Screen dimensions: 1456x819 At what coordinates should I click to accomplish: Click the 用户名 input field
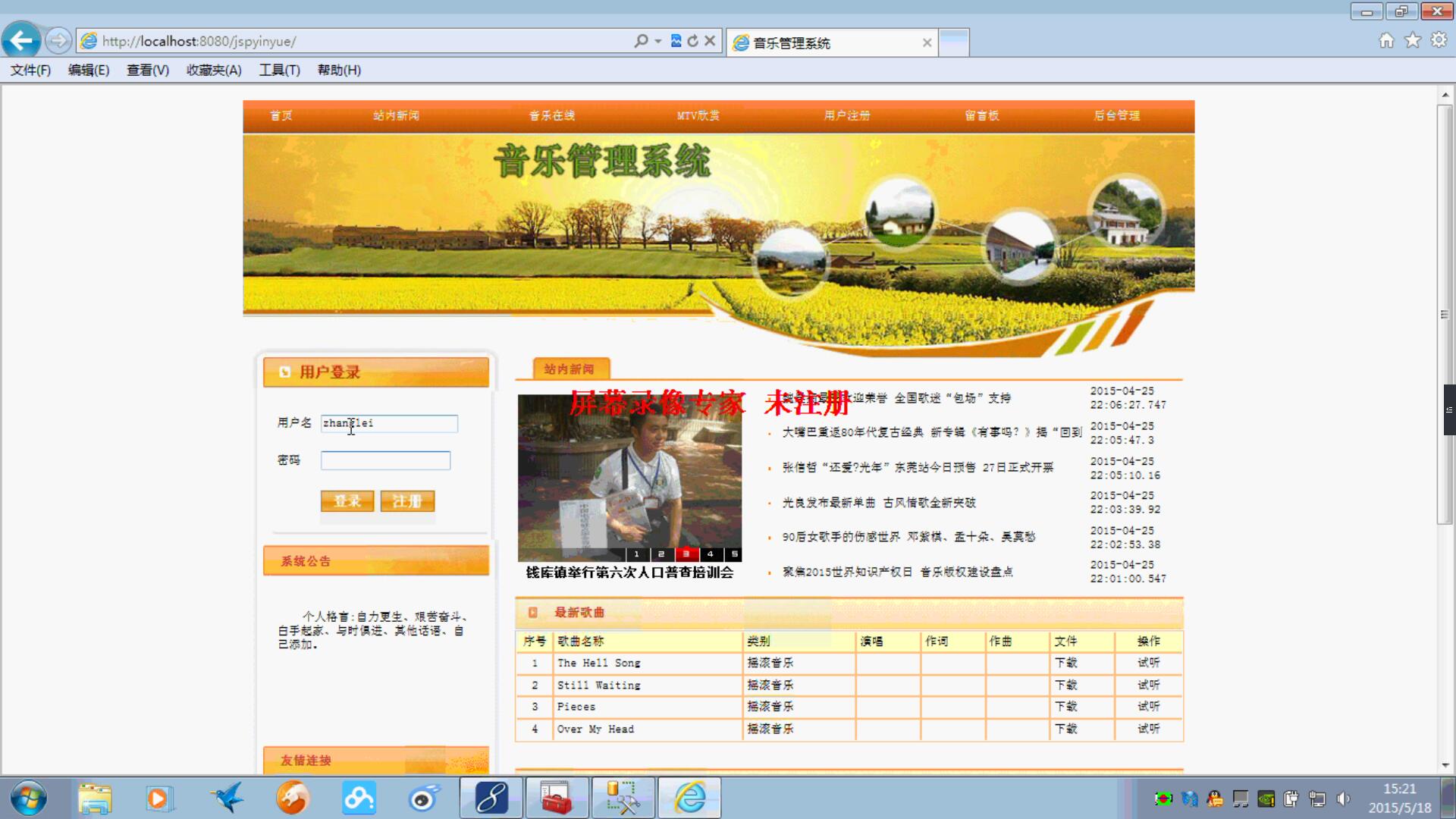389,423
